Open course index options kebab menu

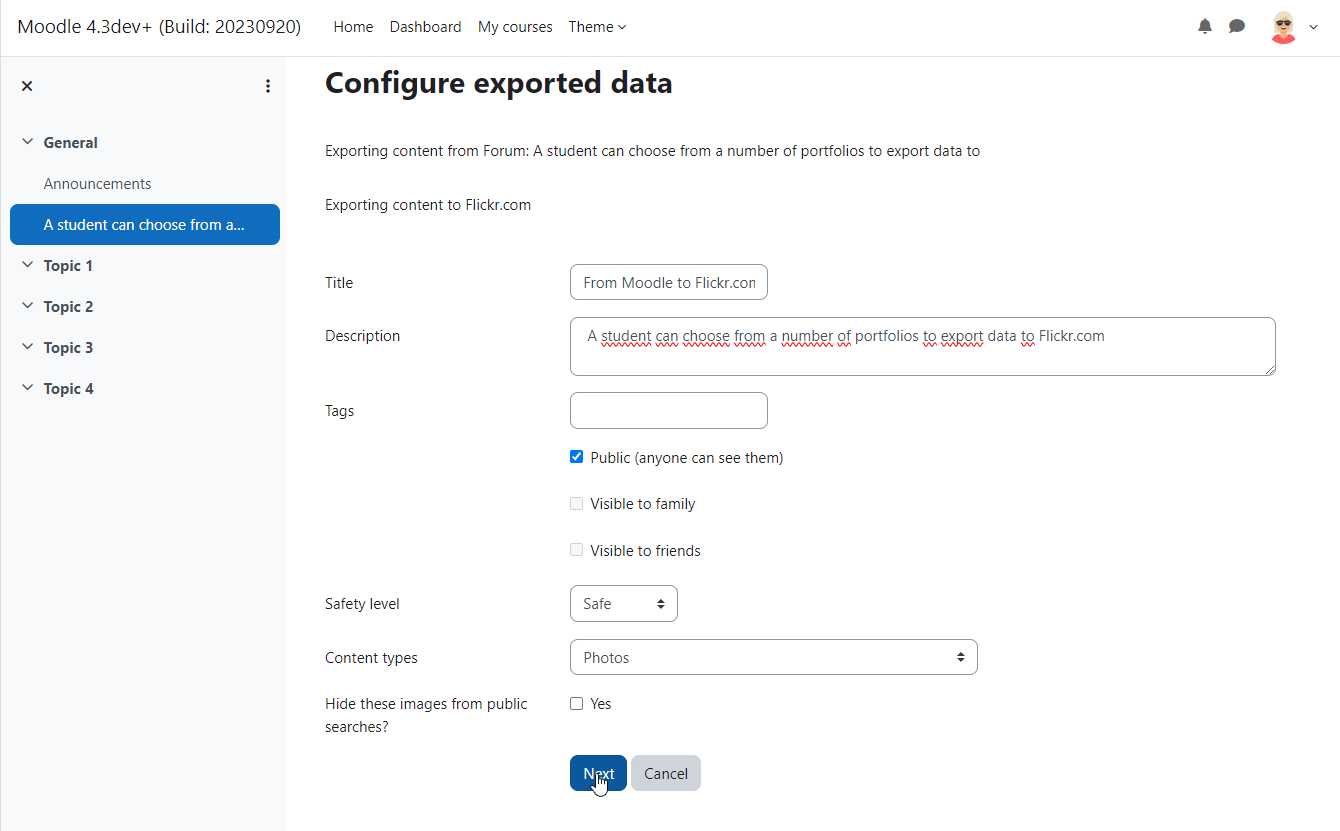pos(268,86)
